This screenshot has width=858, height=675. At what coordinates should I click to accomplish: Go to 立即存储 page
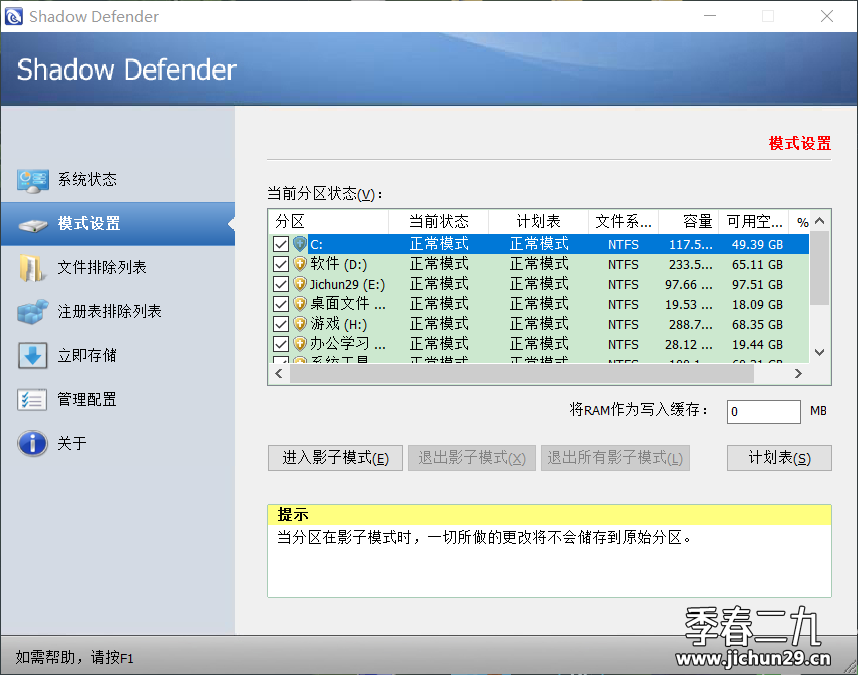coord(118,356)
